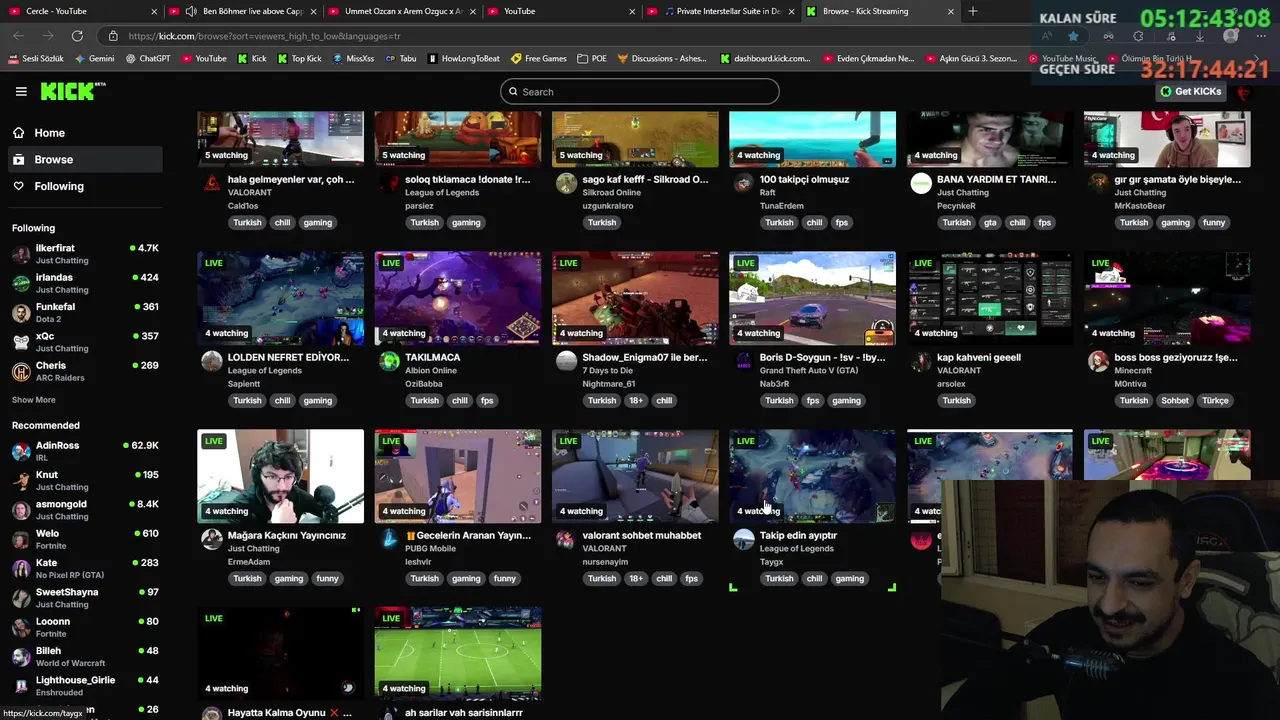Image resolution: width=1280 pixels, height=720 pixels.
Task: Click arsolex's channel avatar
Action: (x=921, y=361)
